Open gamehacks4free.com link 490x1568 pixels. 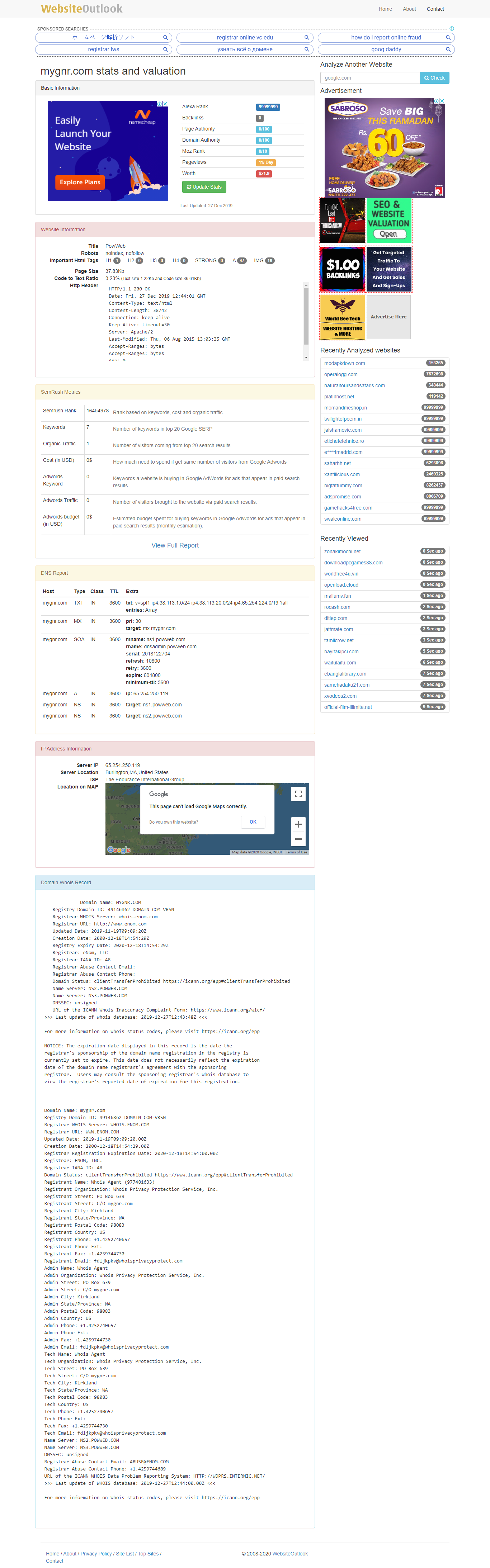click(x=348, y=508)
